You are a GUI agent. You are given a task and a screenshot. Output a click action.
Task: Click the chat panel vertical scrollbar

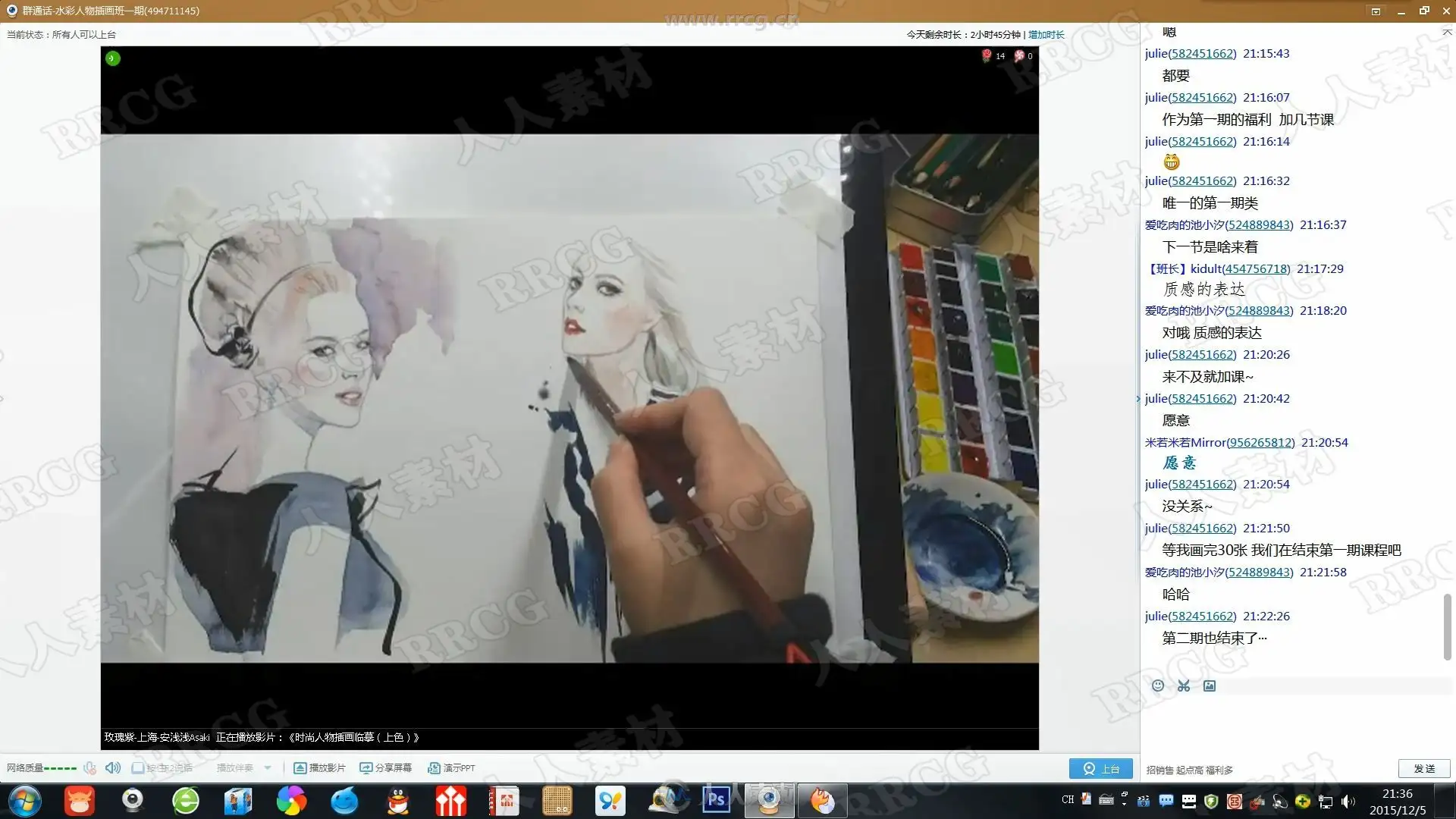[x=1447, y=626]
